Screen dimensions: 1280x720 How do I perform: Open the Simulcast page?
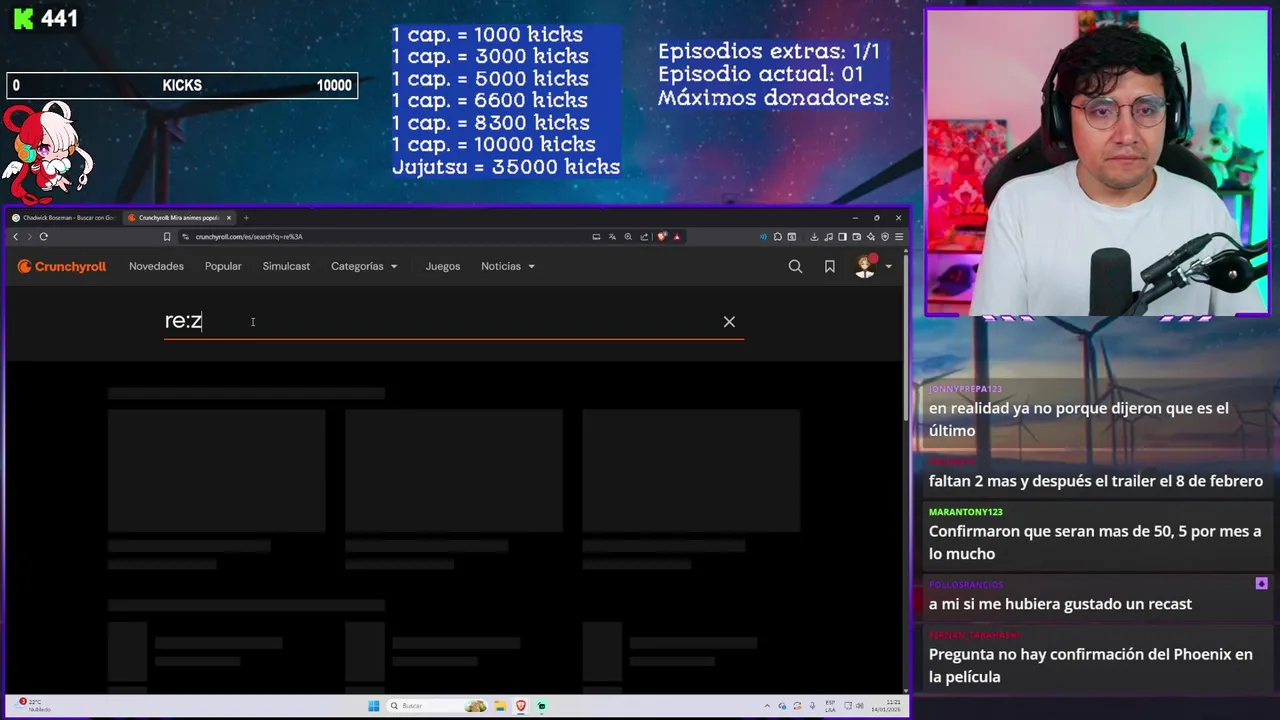(286, 266)
